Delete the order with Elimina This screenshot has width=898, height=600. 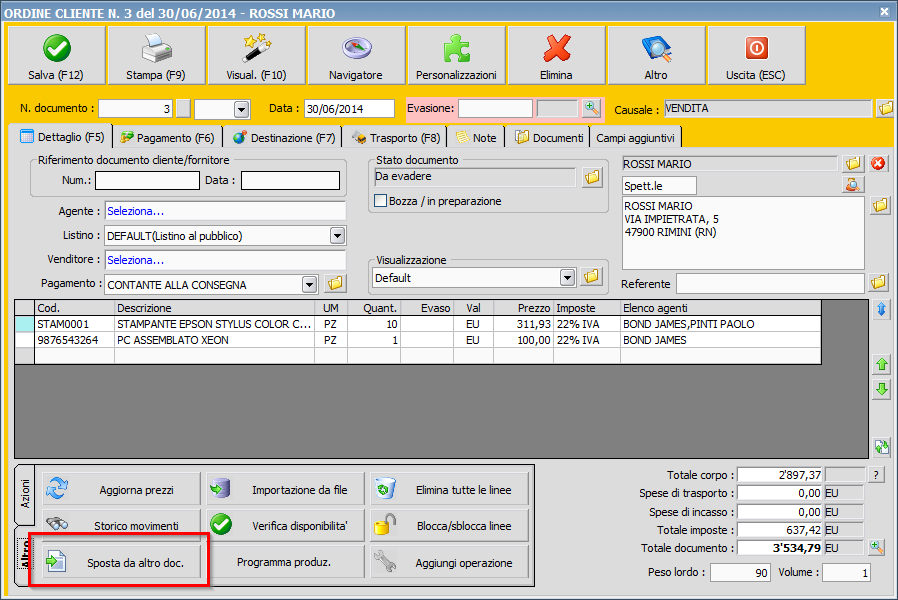(556, 55)
